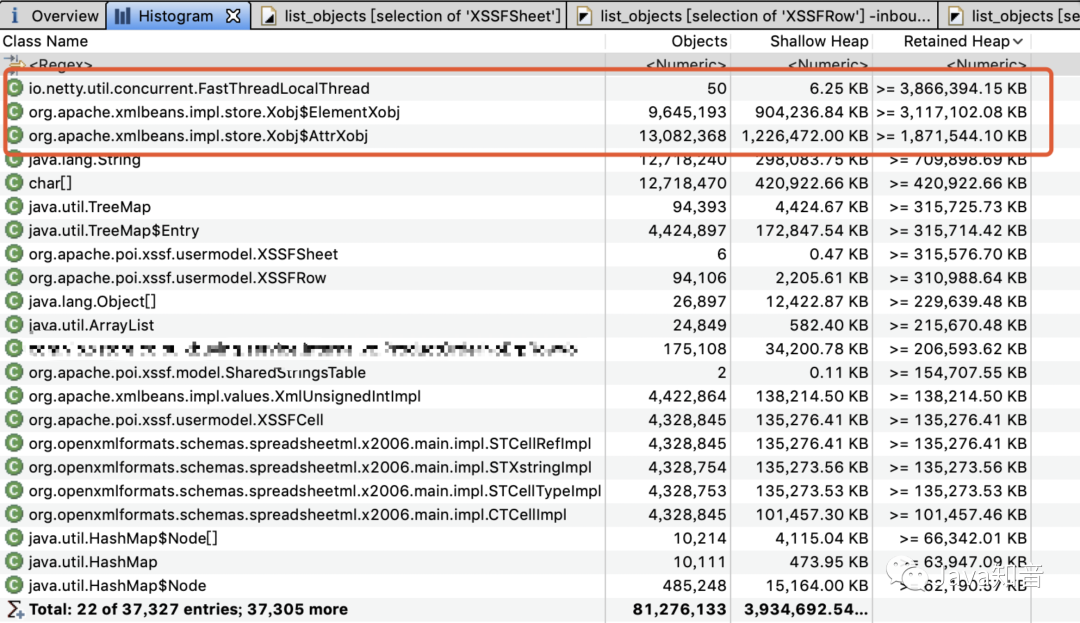The image size is (1080, 623).
Task: Click class icon of HashMap$Node[] row
Action: pos(14,538)
